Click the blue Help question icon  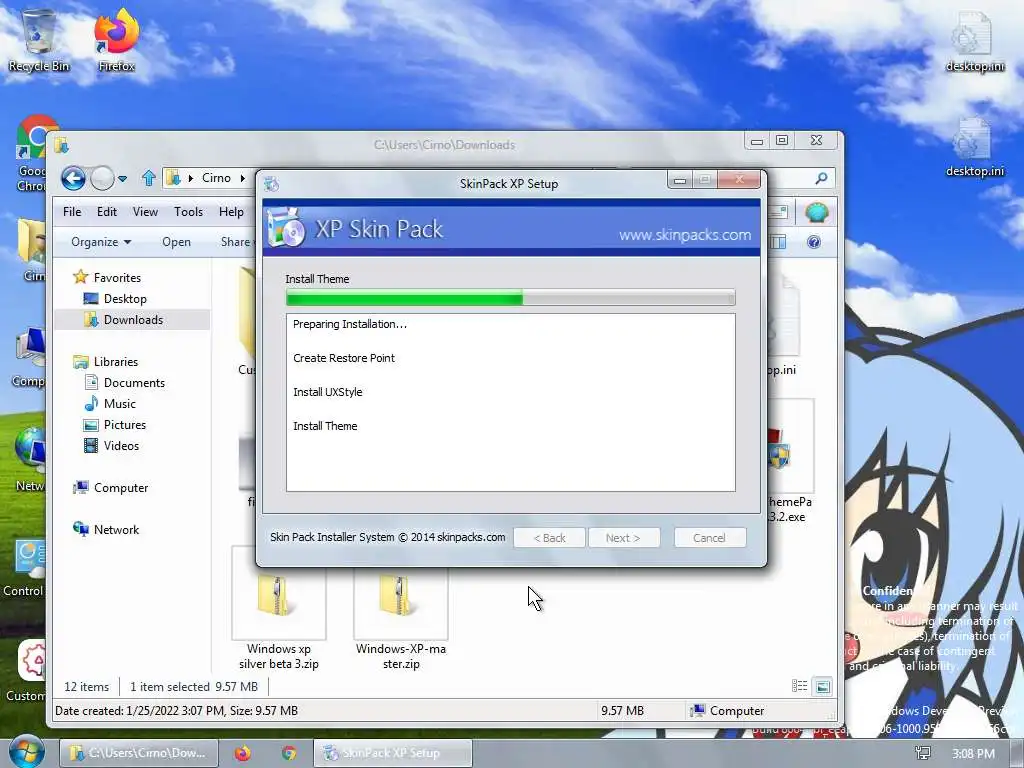(x=814, y=242)
